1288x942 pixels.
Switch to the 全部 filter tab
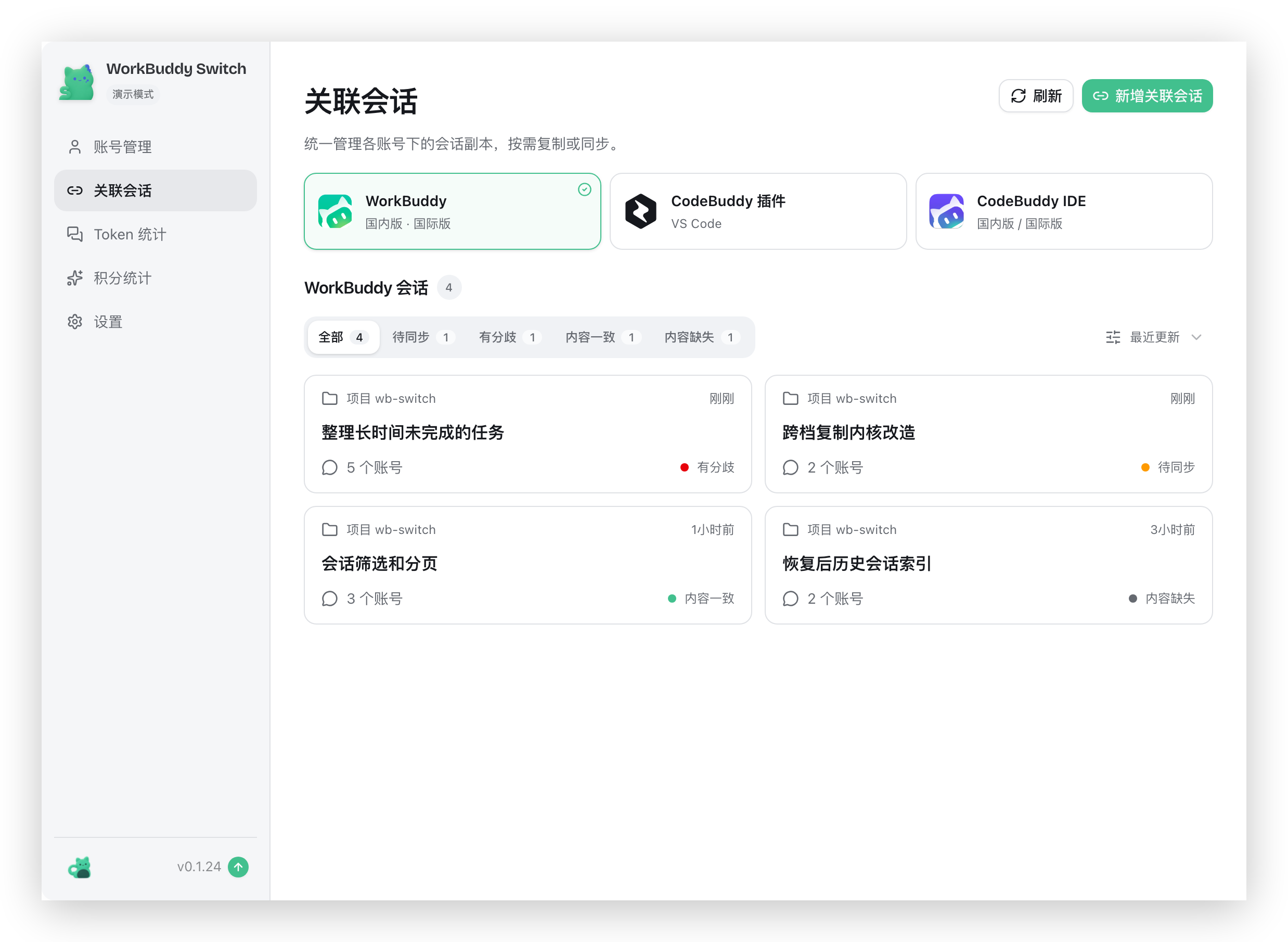click(x=343, y=337)
